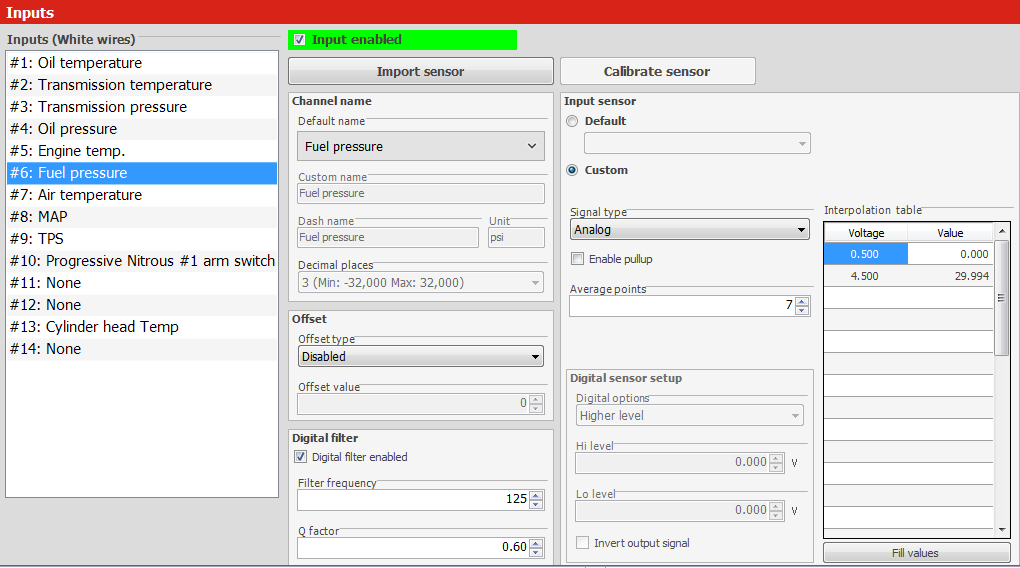Select input #13: Cylinder head Temp
This screenshot has height=568, width=1020.
94,327
